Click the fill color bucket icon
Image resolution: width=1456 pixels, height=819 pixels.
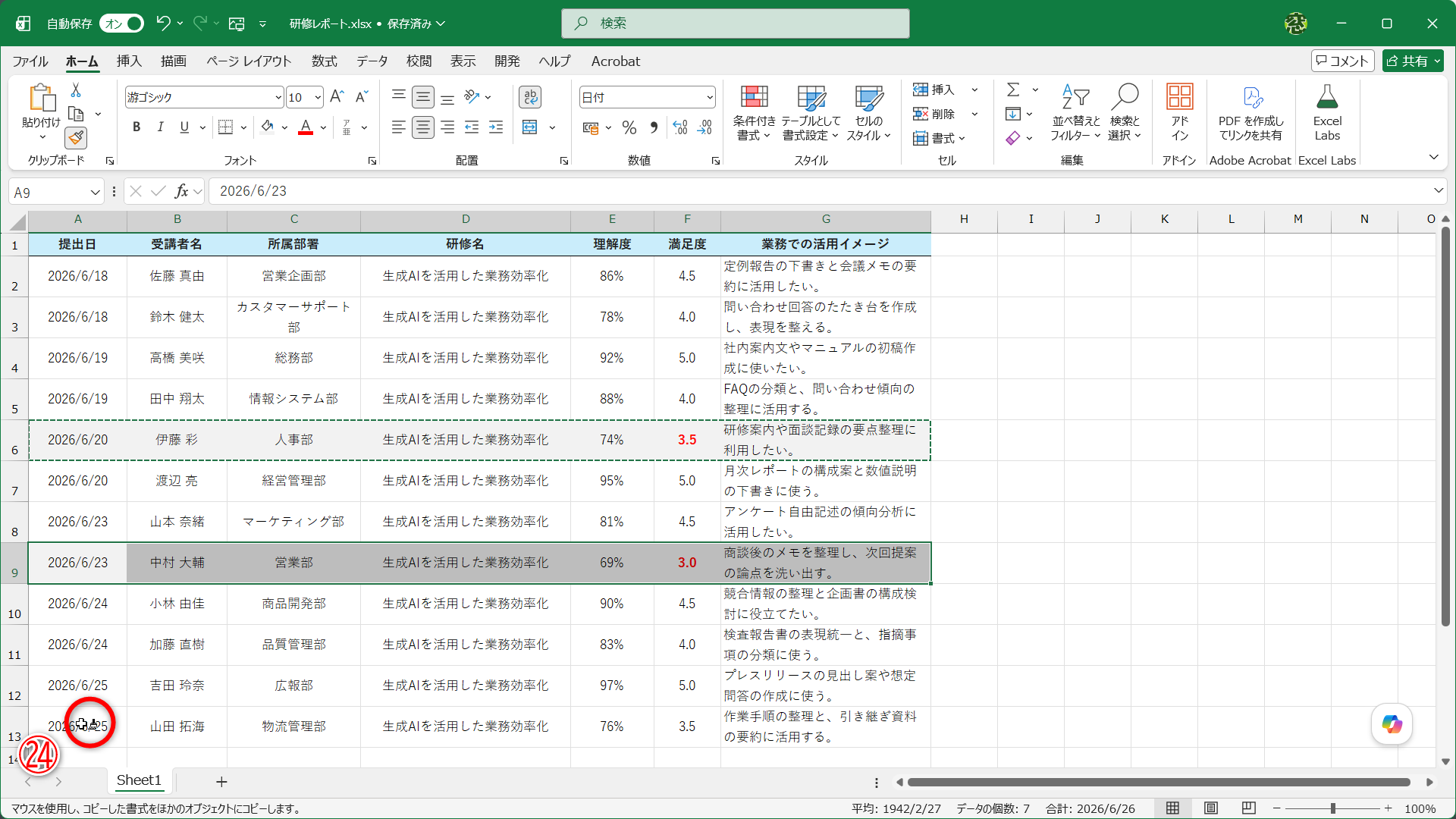[x=267, y=127]
